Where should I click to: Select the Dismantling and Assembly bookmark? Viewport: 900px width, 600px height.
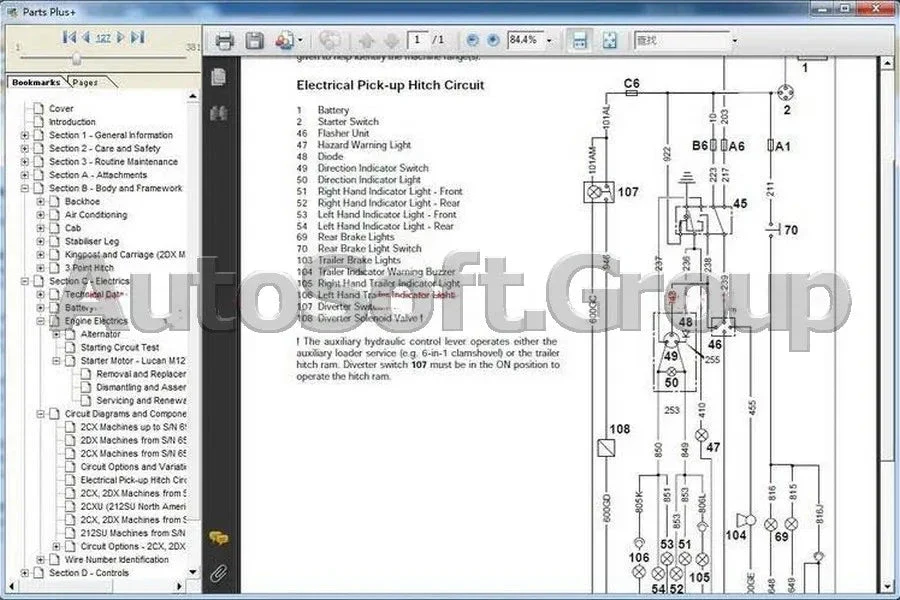[141, 387]
